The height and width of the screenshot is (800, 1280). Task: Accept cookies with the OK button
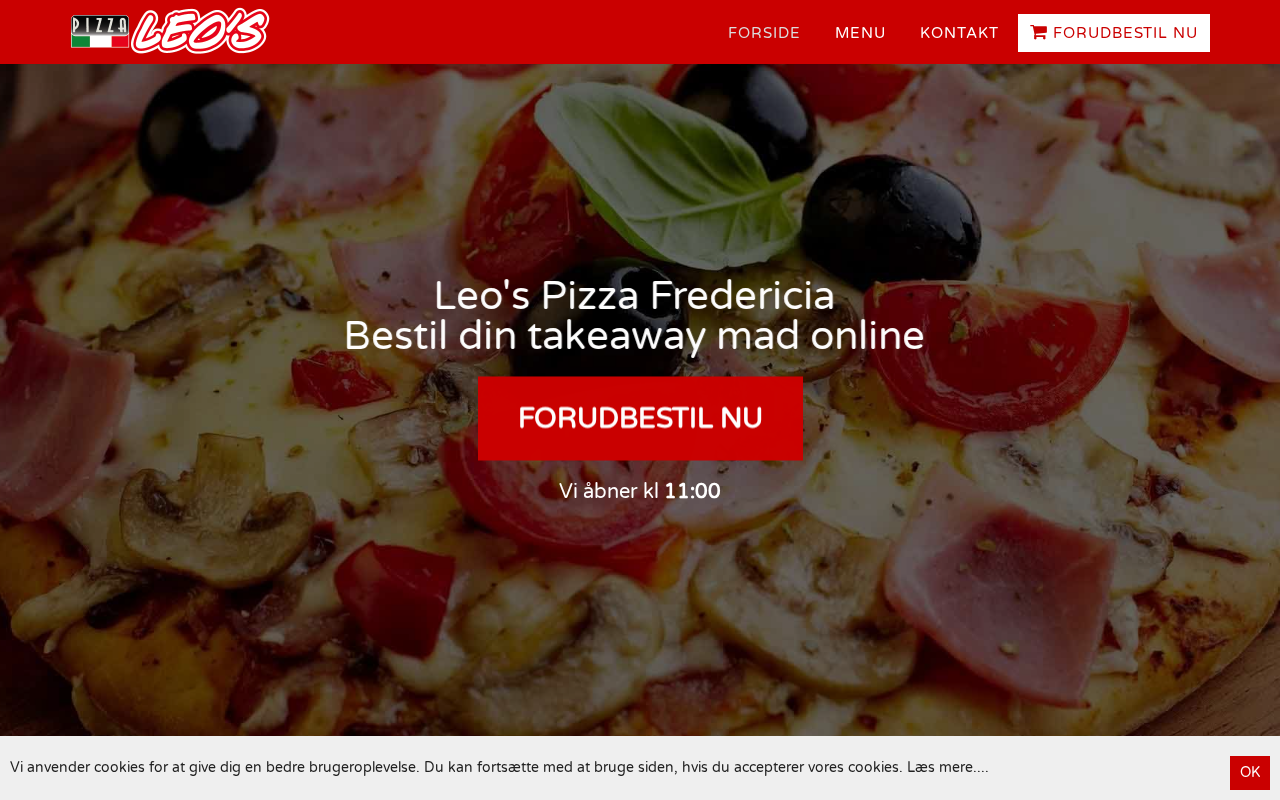click(x=1250, y=772)
